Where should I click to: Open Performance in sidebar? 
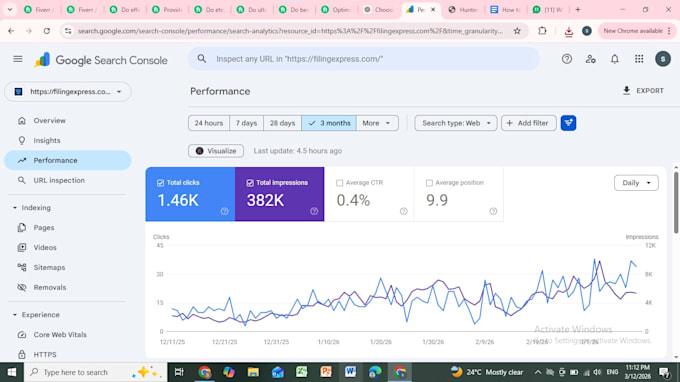tap(68, 160)
